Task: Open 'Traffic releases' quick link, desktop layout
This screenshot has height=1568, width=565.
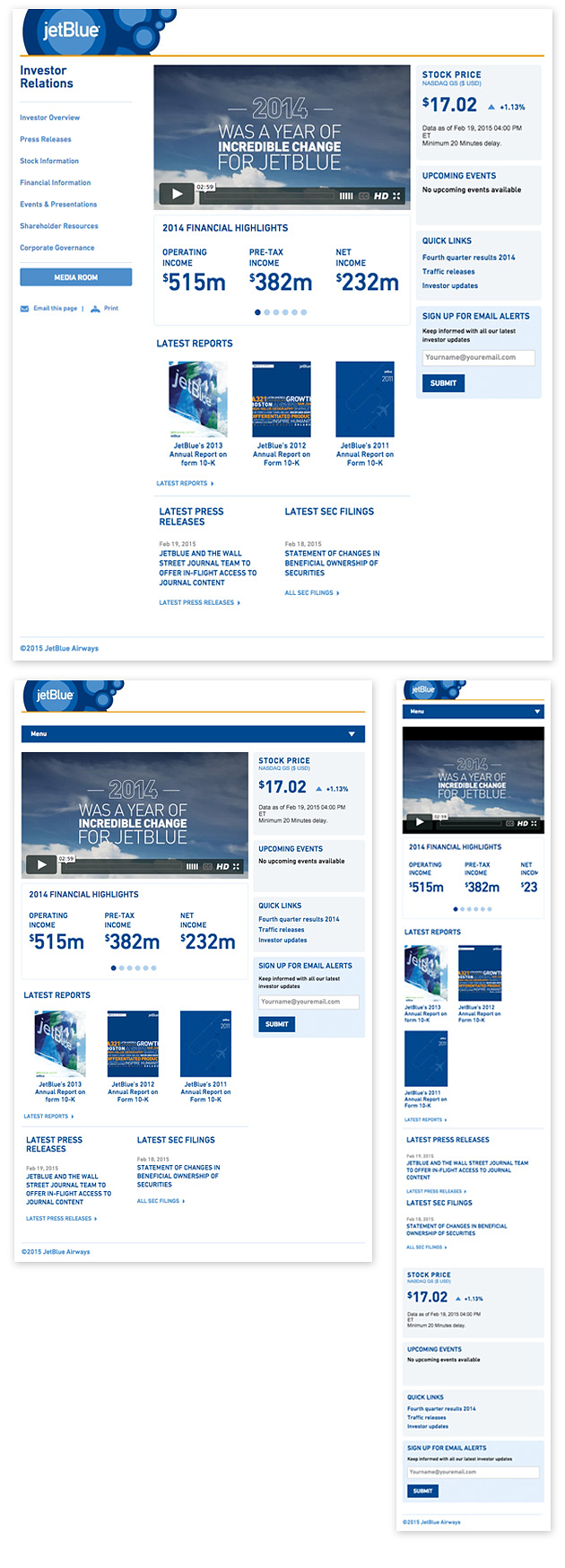Action: click(448, 272)
